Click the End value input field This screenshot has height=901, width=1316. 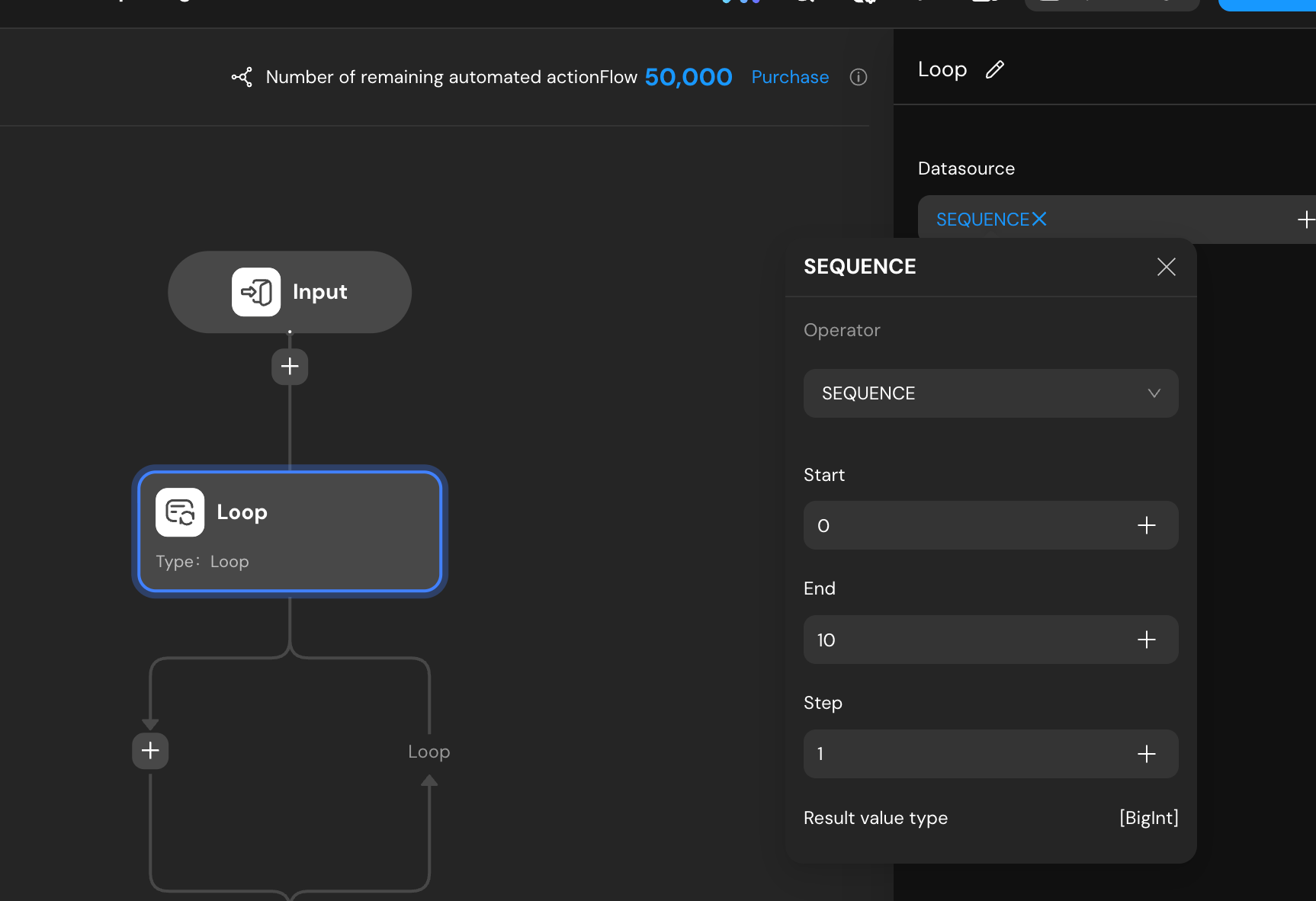(x=961, y=640)
